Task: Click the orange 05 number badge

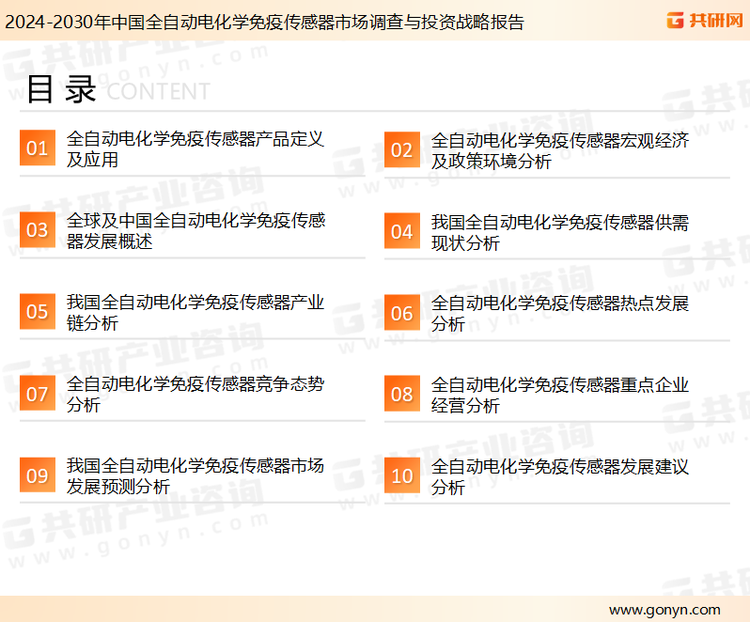Action: 37,311
